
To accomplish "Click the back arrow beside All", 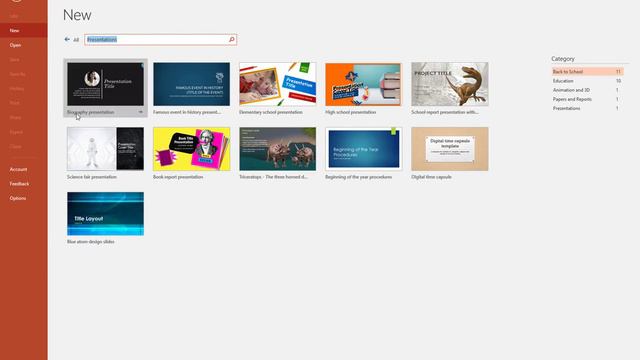I will (x=67, y=40).
